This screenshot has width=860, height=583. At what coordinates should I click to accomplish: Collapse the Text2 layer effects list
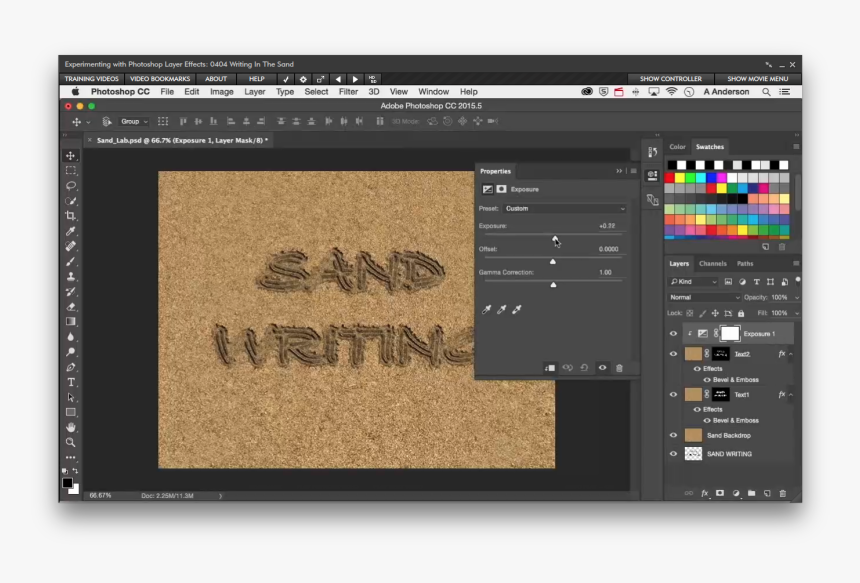[790, 354]
